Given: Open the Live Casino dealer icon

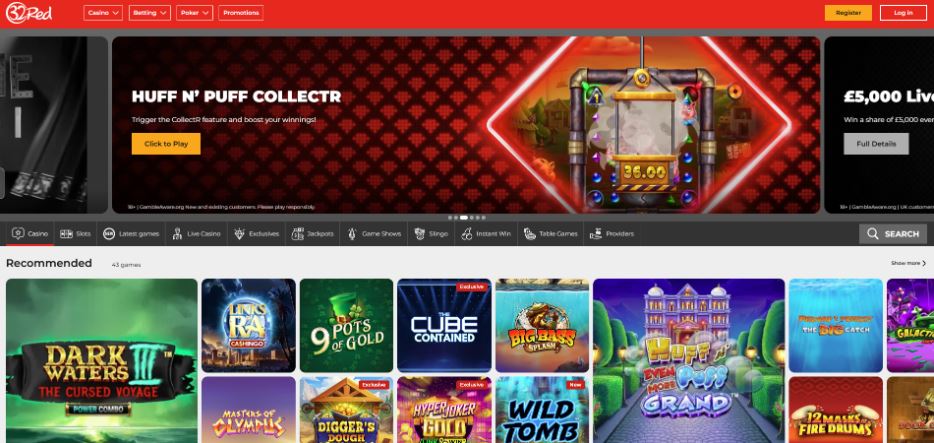Looking at the screenshot, I should [x=177, y=234].
